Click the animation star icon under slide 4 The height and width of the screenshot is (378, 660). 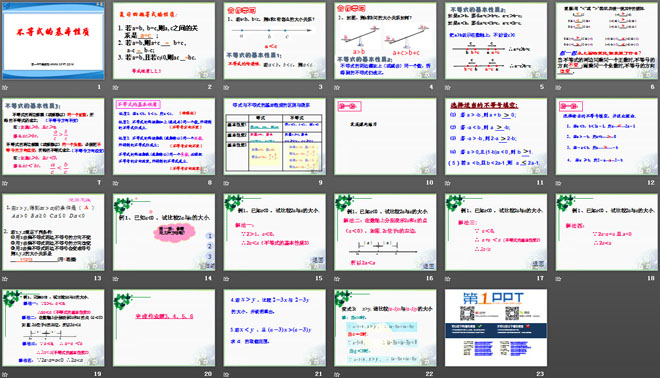337,87
